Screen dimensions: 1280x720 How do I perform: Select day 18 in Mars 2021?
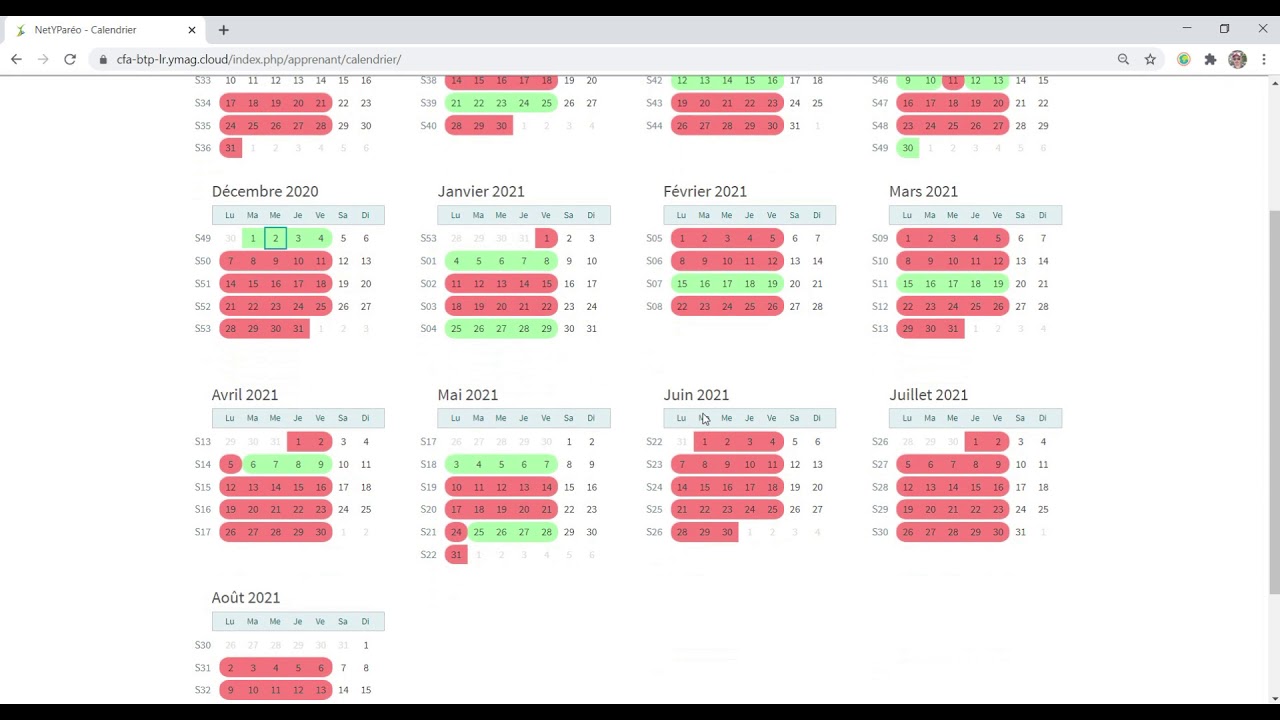coord(975,284)
